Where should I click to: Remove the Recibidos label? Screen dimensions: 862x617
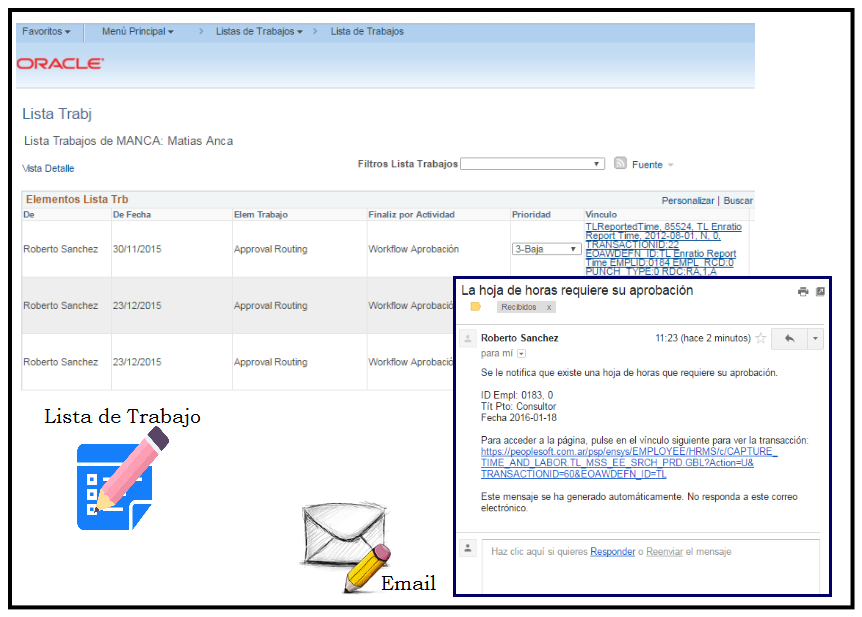(x=549, y=308)
